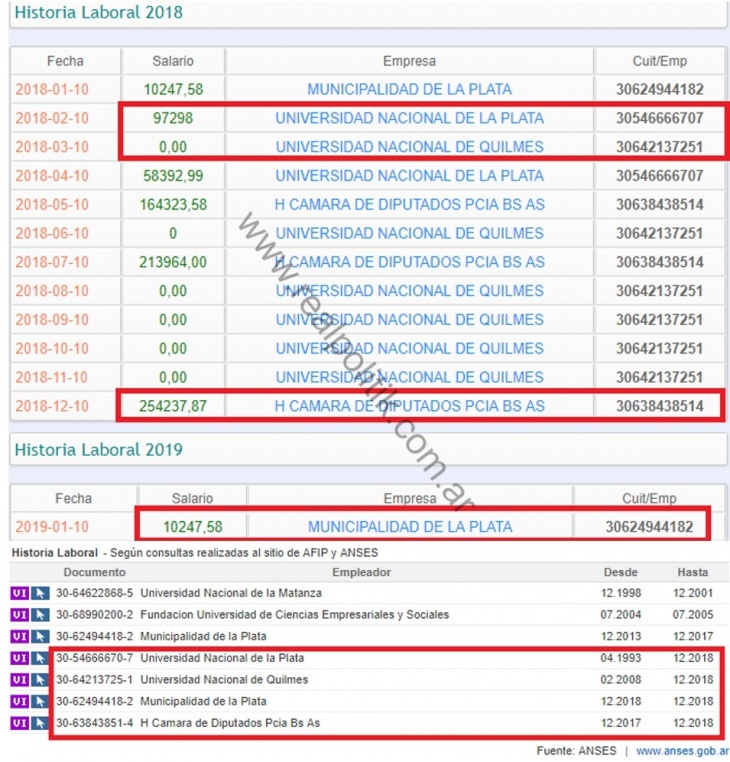Open H CAMARA DE DIPUTADOS link for 2018-05-10
This screenshot has height=762, width=730.
[x=409, y=205]
